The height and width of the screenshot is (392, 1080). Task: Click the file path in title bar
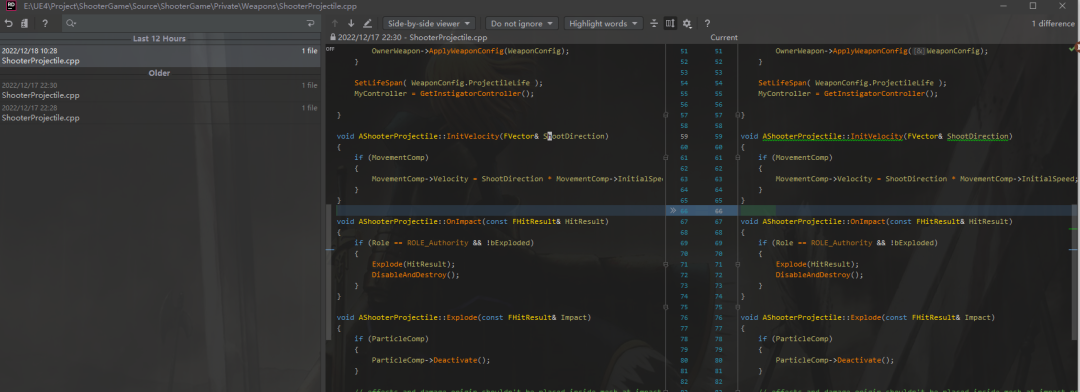(190, 6)
